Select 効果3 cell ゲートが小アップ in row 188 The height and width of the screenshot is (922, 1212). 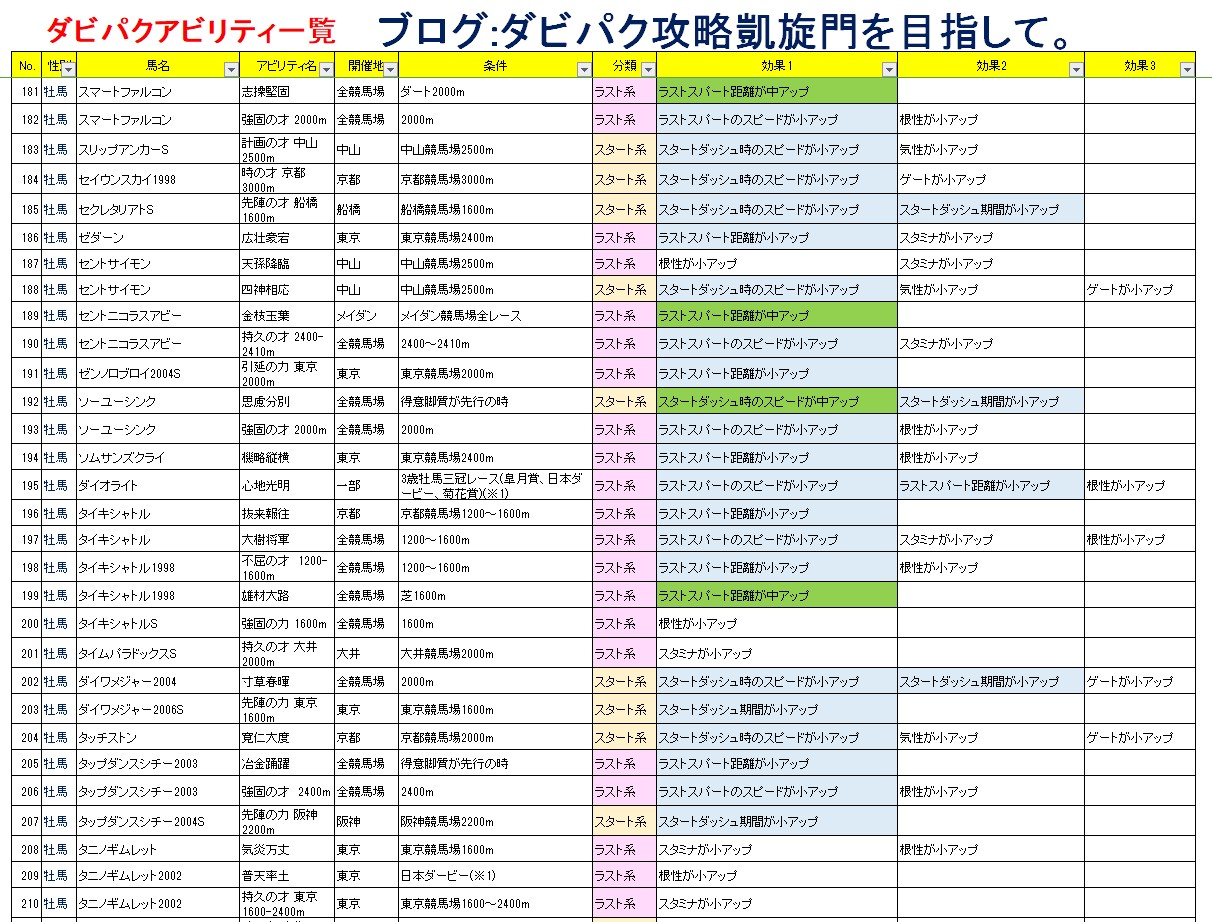tap(1140, 290)
